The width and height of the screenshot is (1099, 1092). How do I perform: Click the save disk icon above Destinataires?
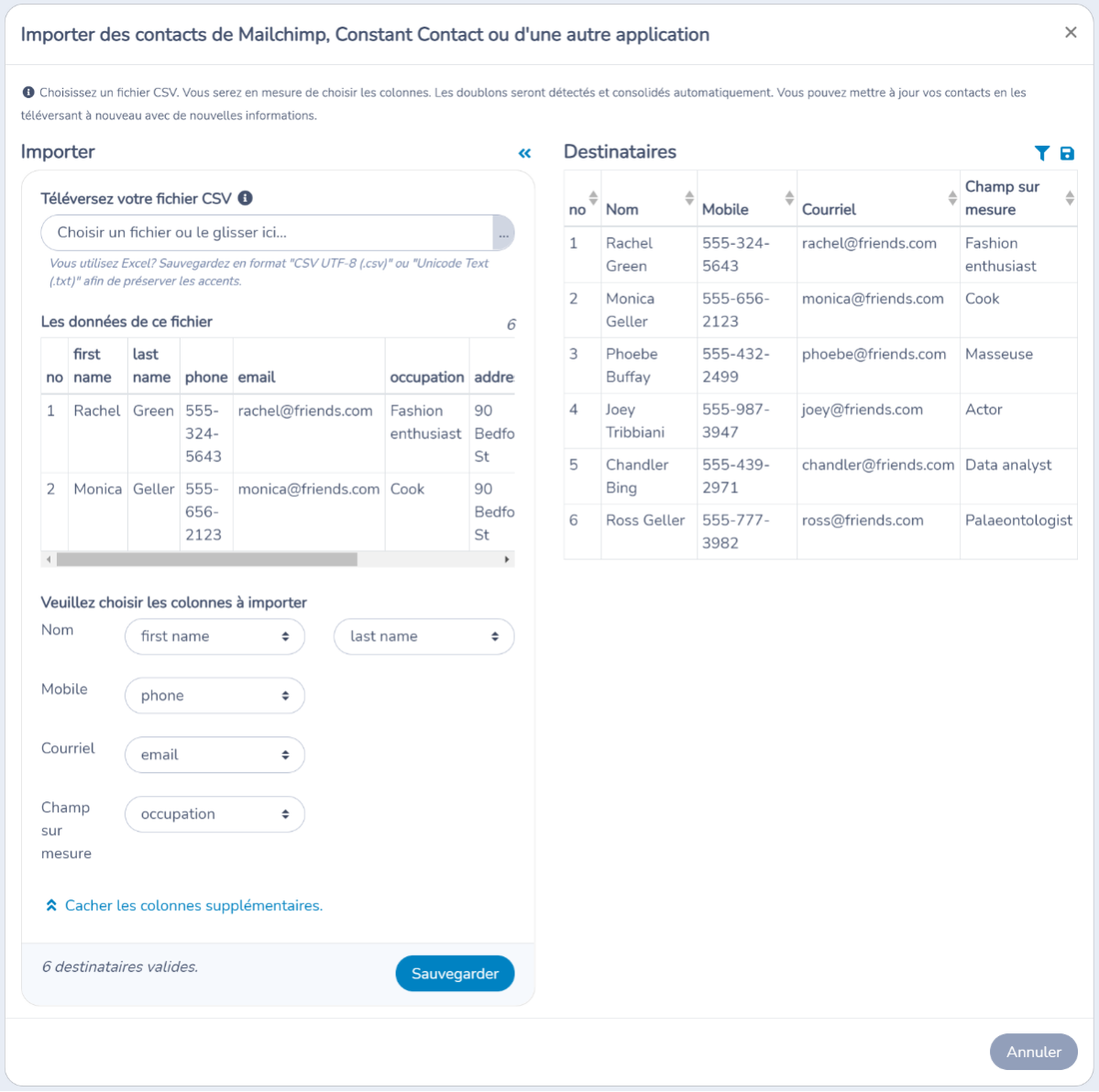[1067, 153]
